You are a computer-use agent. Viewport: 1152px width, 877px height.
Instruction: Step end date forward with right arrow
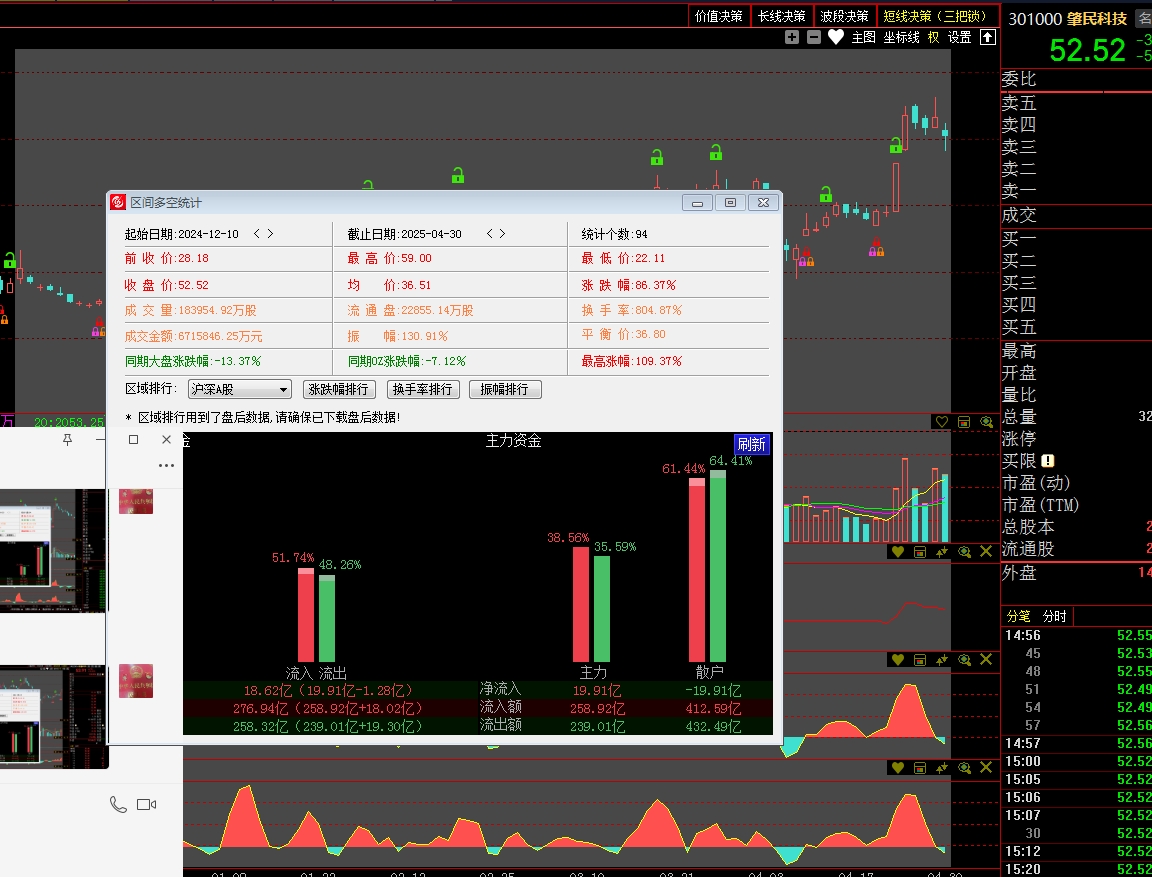click(x=503, y=234)
